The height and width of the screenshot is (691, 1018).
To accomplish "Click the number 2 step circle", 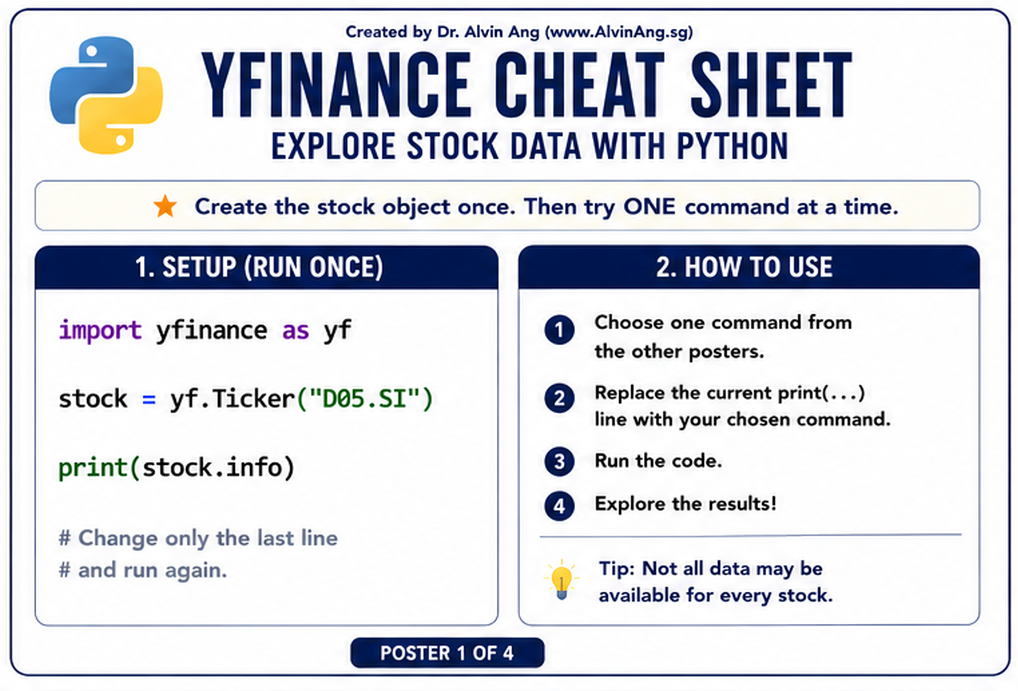I will [559, 397].
